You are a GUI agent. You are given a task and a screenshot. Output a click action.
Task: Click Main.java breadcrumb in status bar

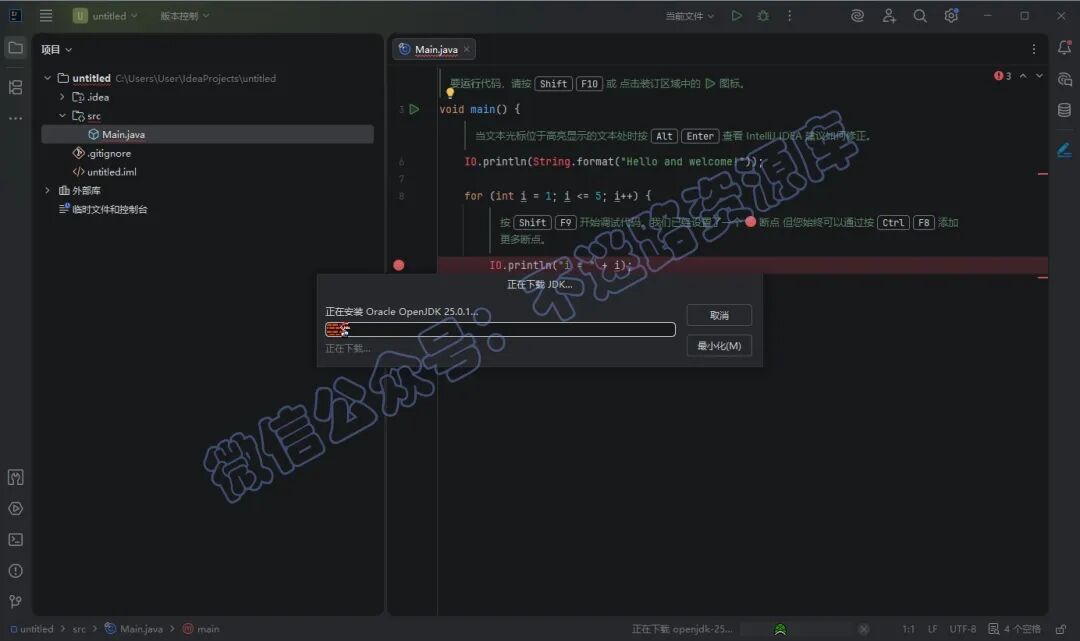[x=134, y=629]
